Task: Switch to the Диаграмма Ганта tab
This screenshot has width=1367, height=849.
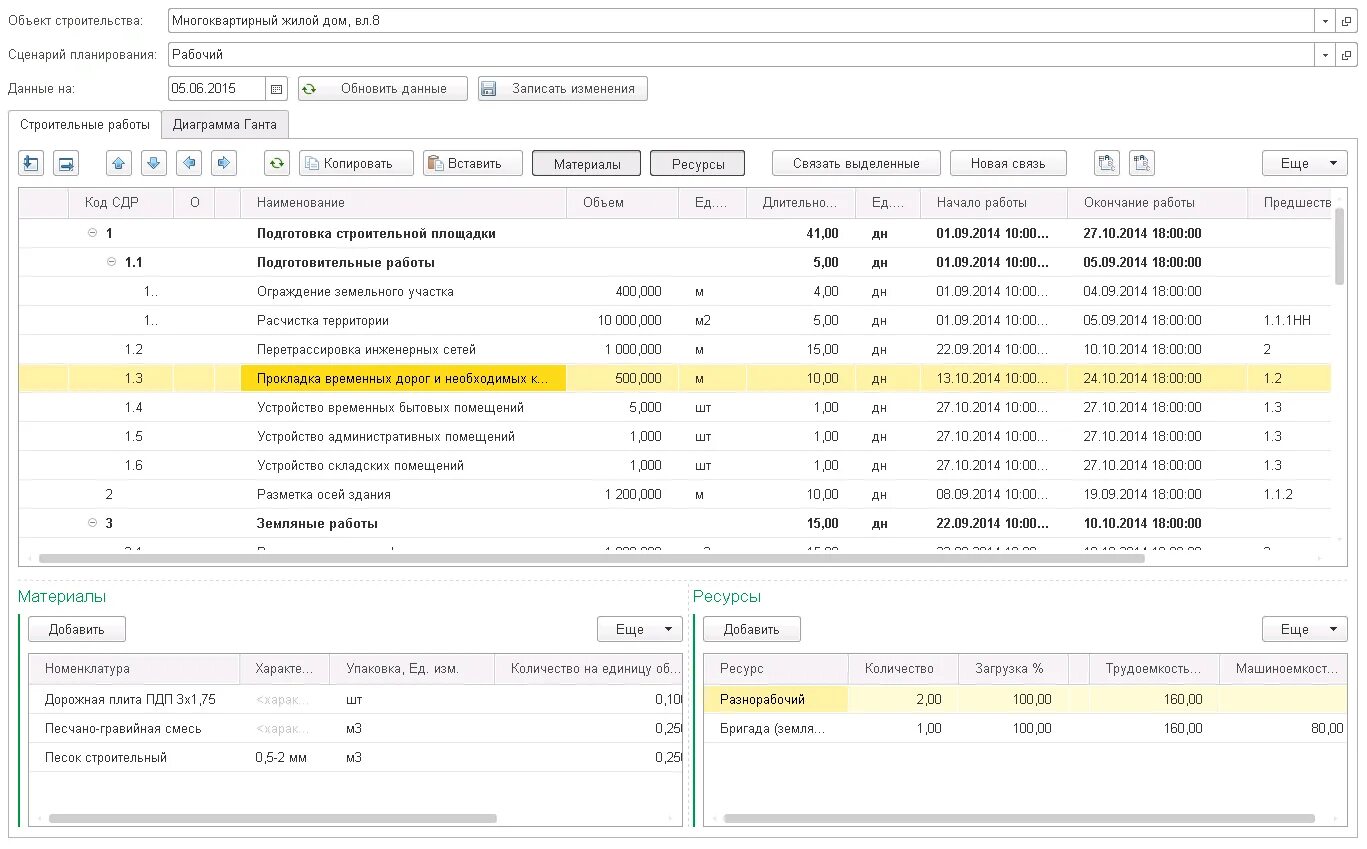Action: (x=225, y=125)
